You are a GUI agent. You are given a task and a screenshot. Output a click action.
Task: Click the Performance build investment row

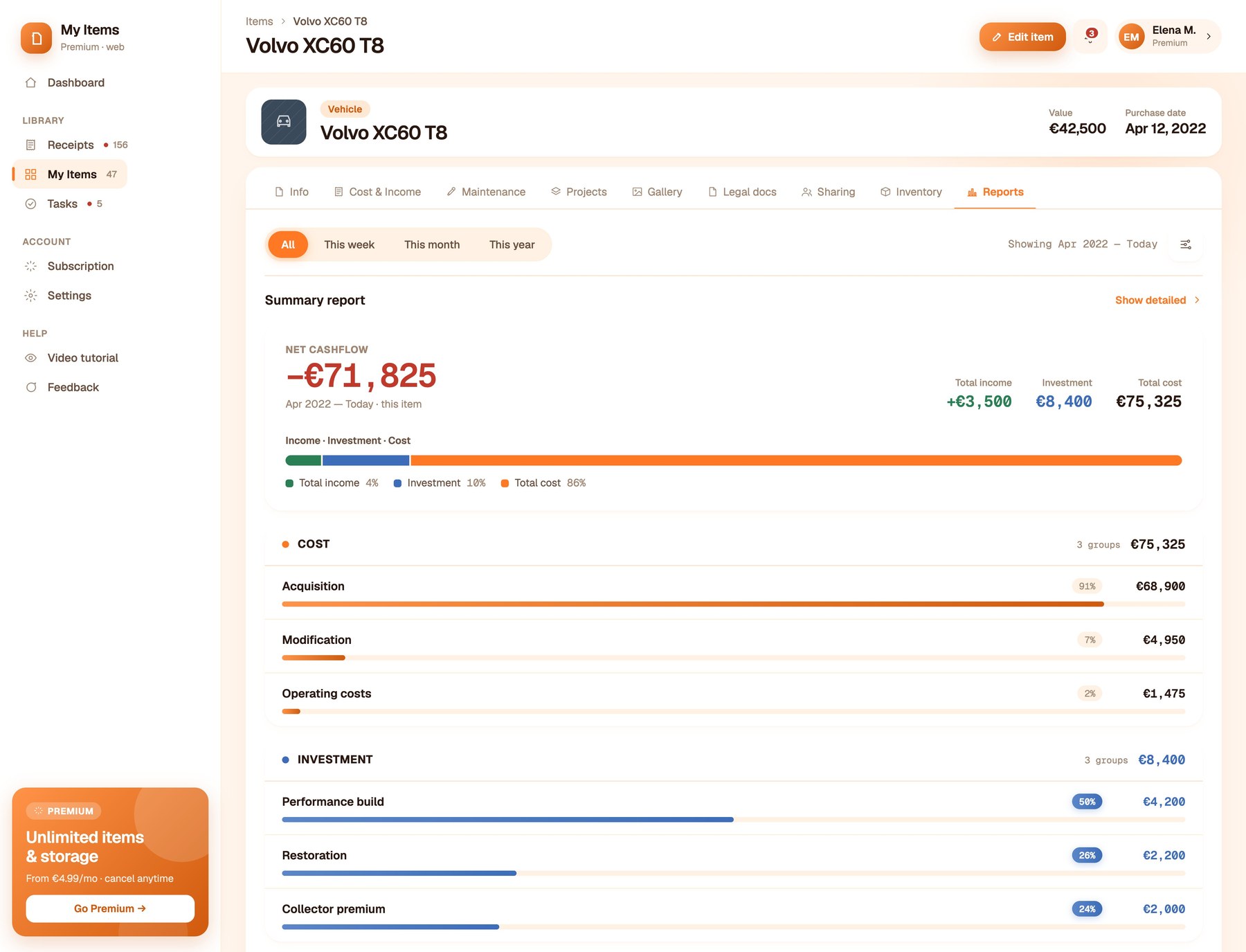coord(734,808)
